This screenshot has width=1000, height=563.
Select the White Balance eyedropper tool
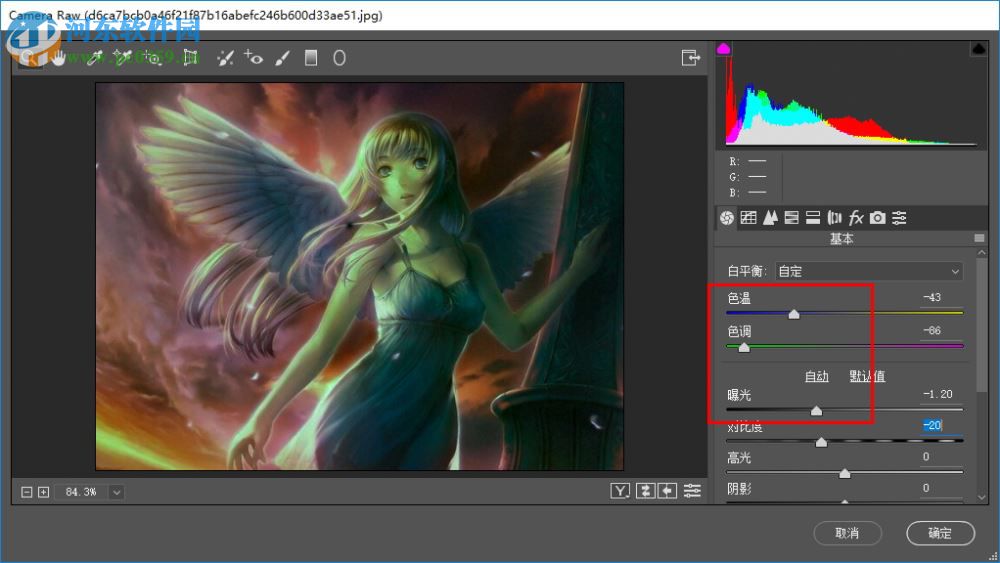click(x=94, y=58)
